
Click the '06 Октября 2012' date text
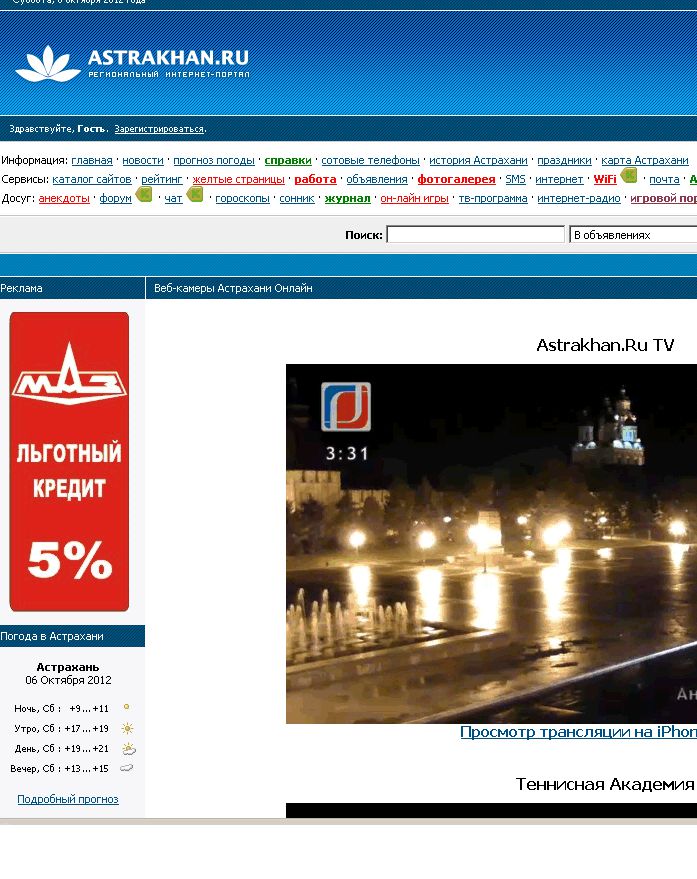(x=68, y=680)
